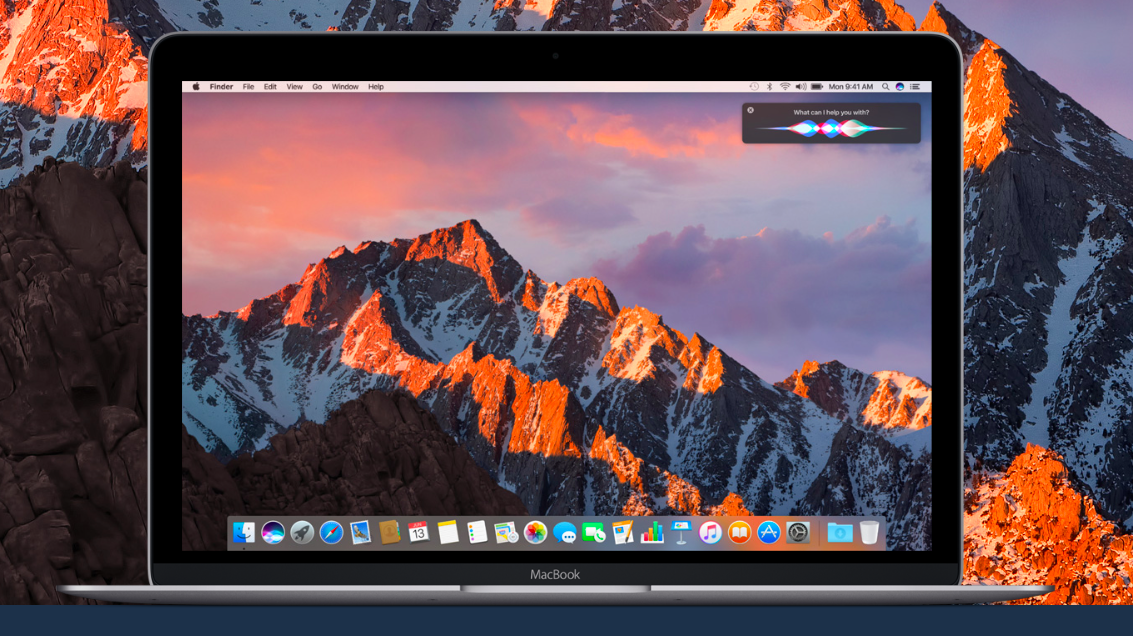
Task: Open System Preferences gear icon
Action: point(798,533)
